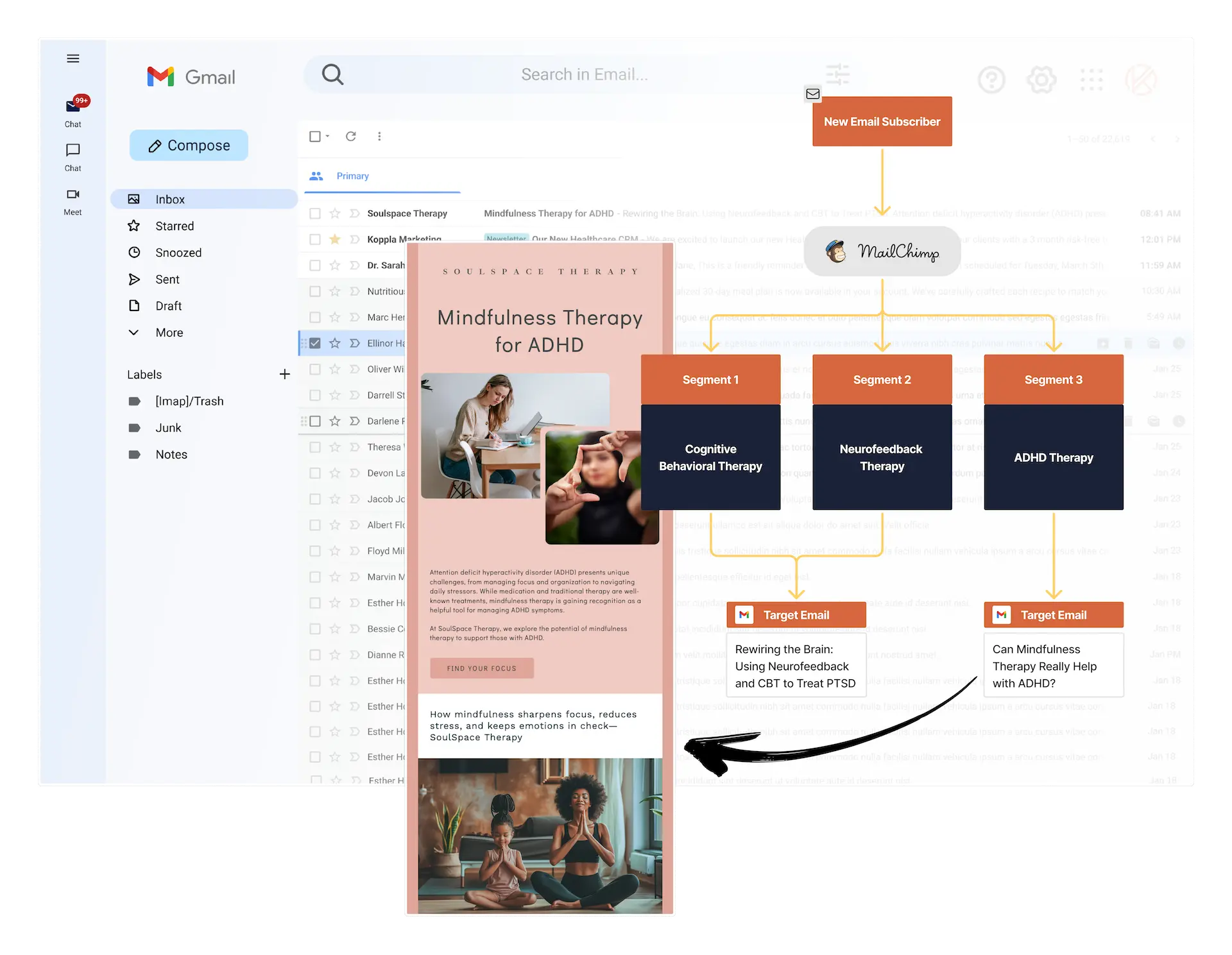Select the Bessie email checkbox

pyautogui.click(x=315, y=629)
